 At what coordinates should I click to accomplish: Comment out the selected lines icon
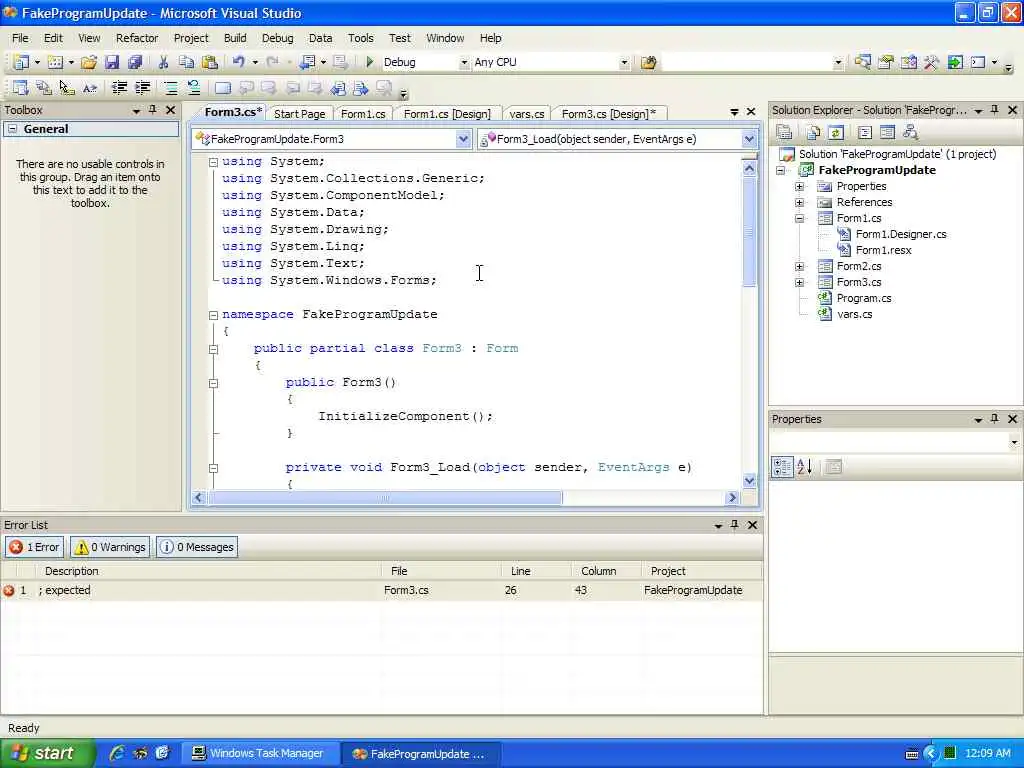click(x=170, y=88)
